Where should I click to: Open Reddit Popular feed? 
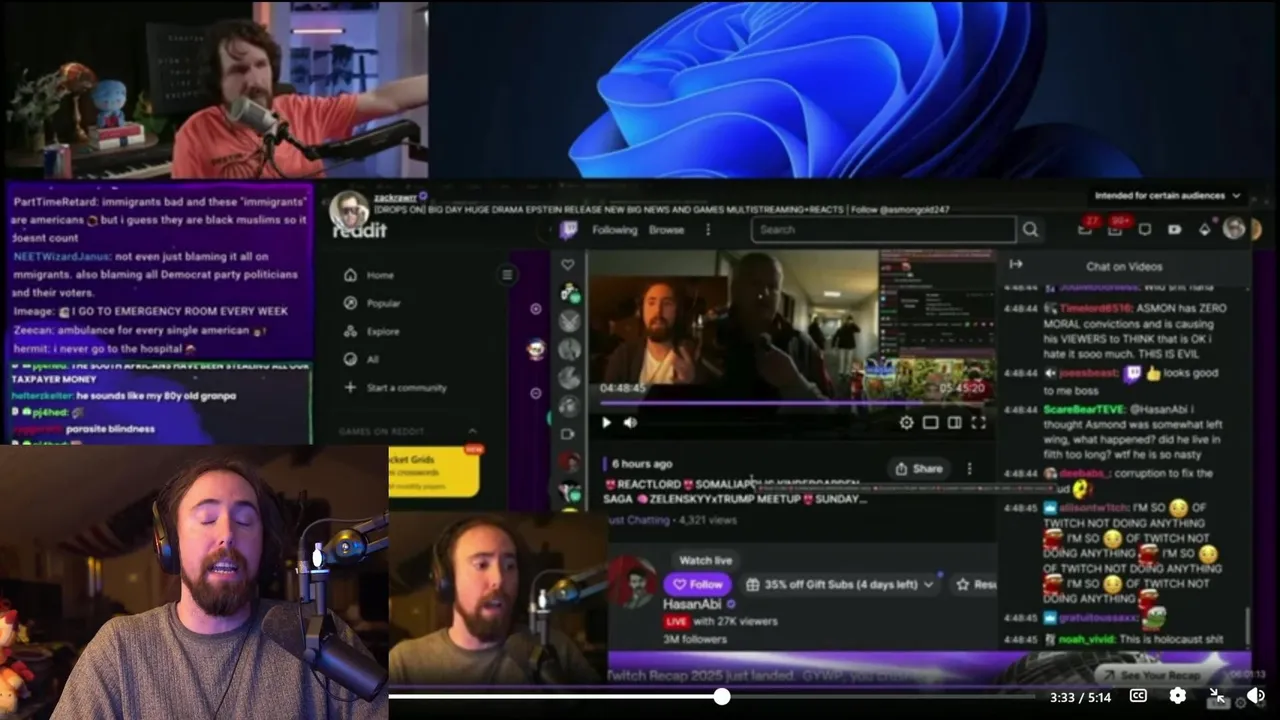tap(383, 303)
